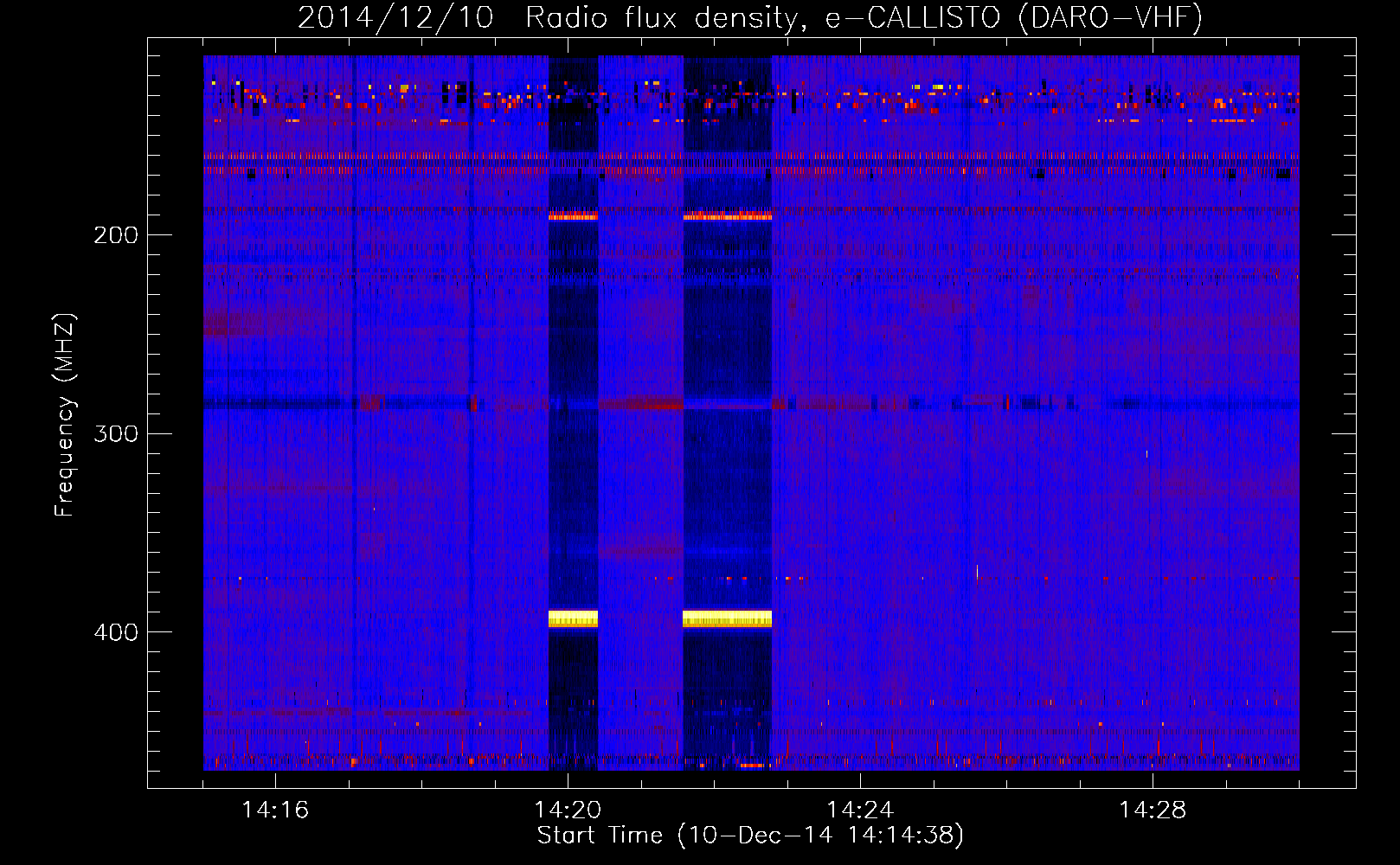The width and height of the screenshot is (1400, 865).
Task: Click the plot title '2014/12/10 Radio flux density'
Action: click(750, 17)
